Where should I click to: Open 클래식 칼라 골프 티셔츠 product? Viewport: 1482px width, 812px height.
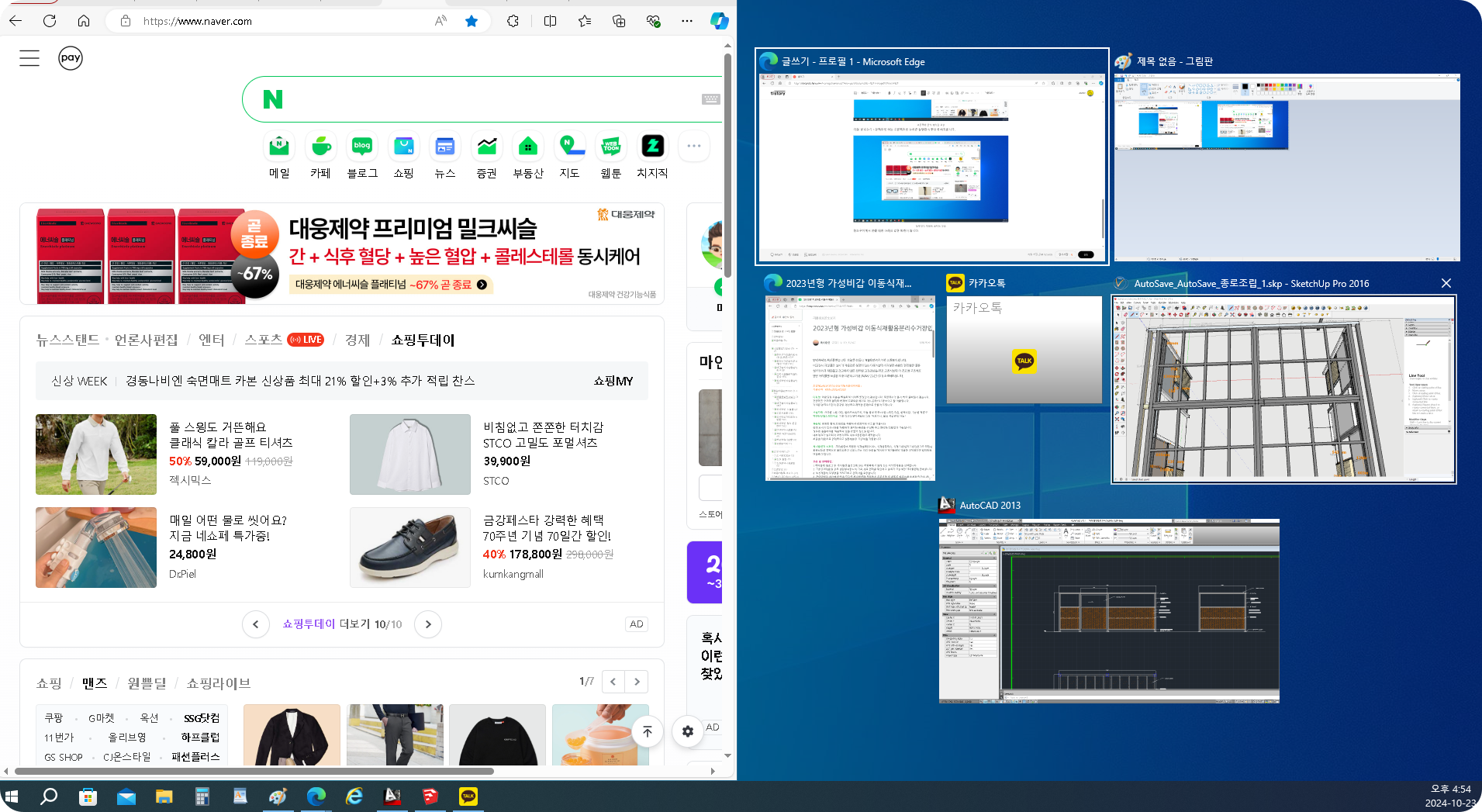click(231, 435)
